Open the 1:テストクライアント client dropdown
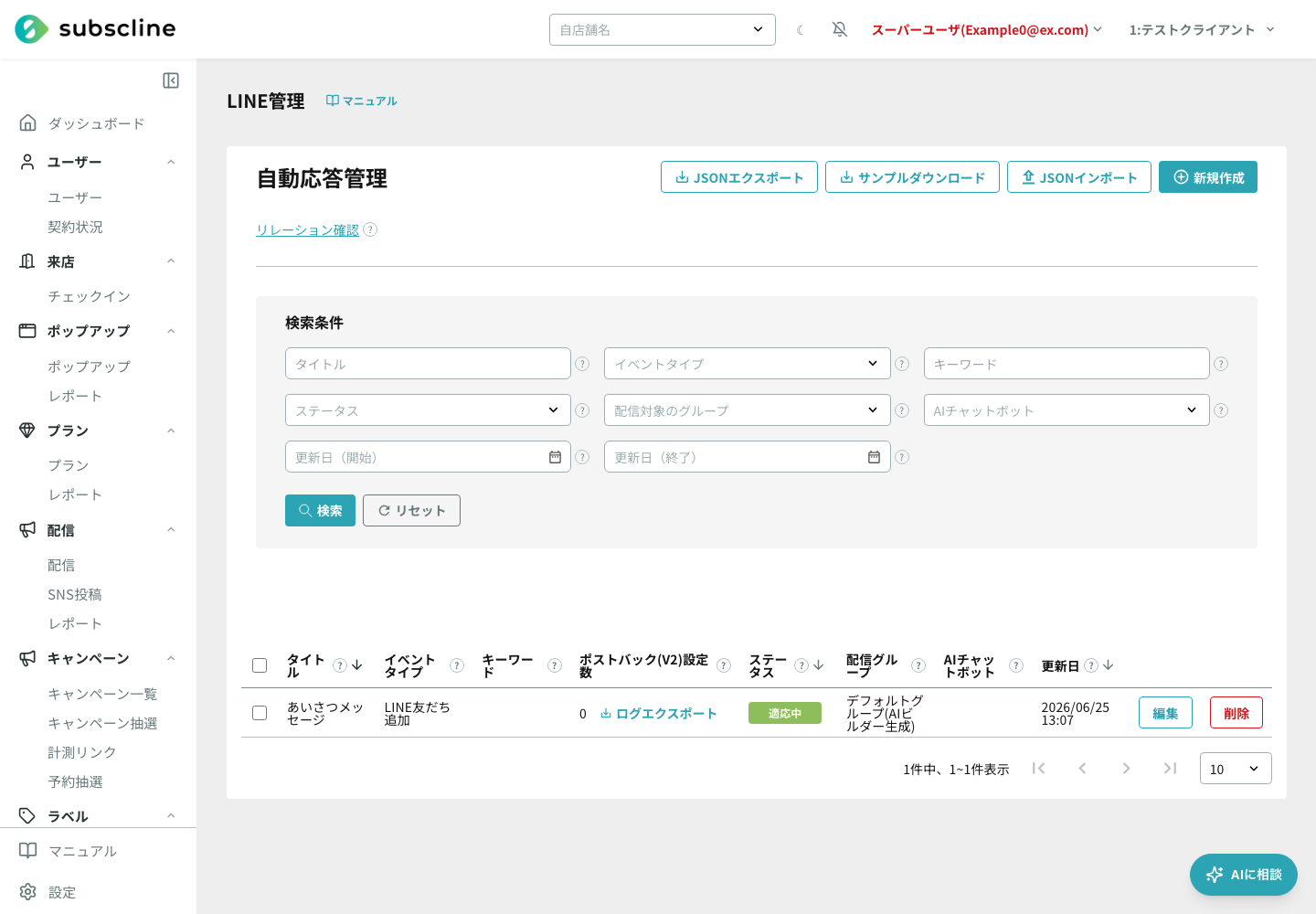This screenshot has width=1316, height=914. point(1202,30)
